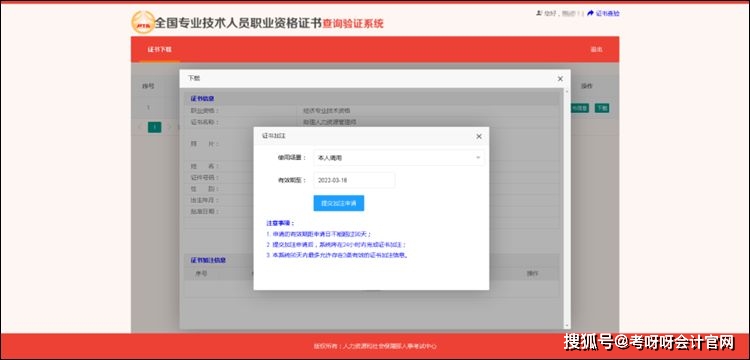The height and width of the screenshot is (360, 750).
Task: Click the site title 全国专业技术人员职业资格证书
Action: (x=238, y=23)
